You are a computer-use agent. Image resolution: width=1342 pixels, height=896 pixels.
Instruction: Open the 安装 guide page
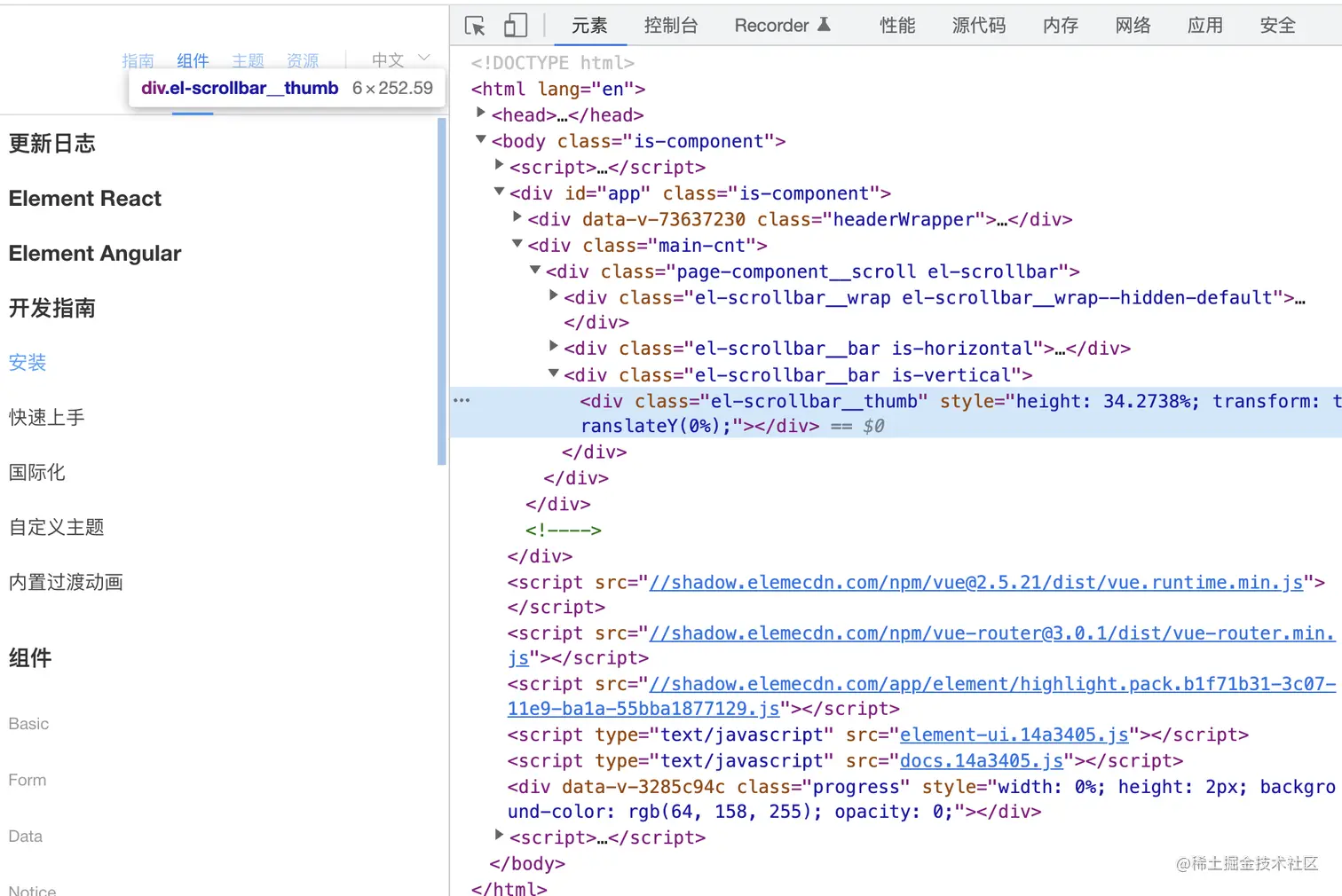pos(28,363)
